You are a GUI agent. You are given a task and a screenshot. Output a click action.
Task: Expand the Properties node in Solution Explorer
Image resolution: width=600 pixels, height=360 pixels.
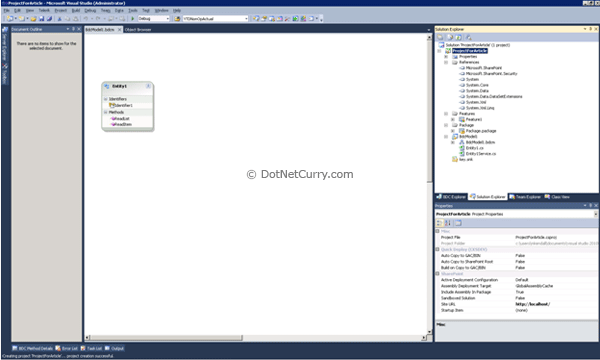pyautogui.click(x=446, y=57)
